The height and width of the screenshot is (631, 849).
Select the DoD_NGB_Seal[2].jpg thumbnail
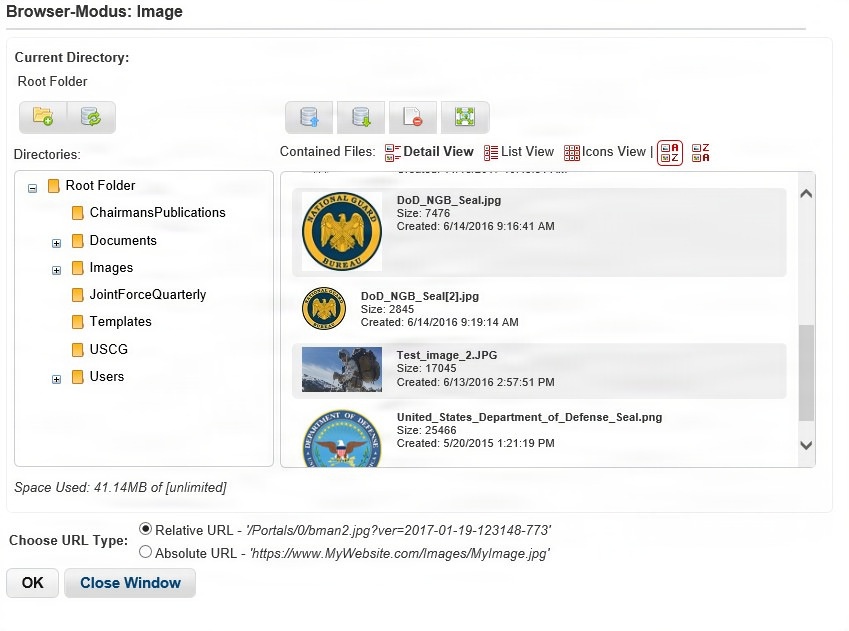324,309
